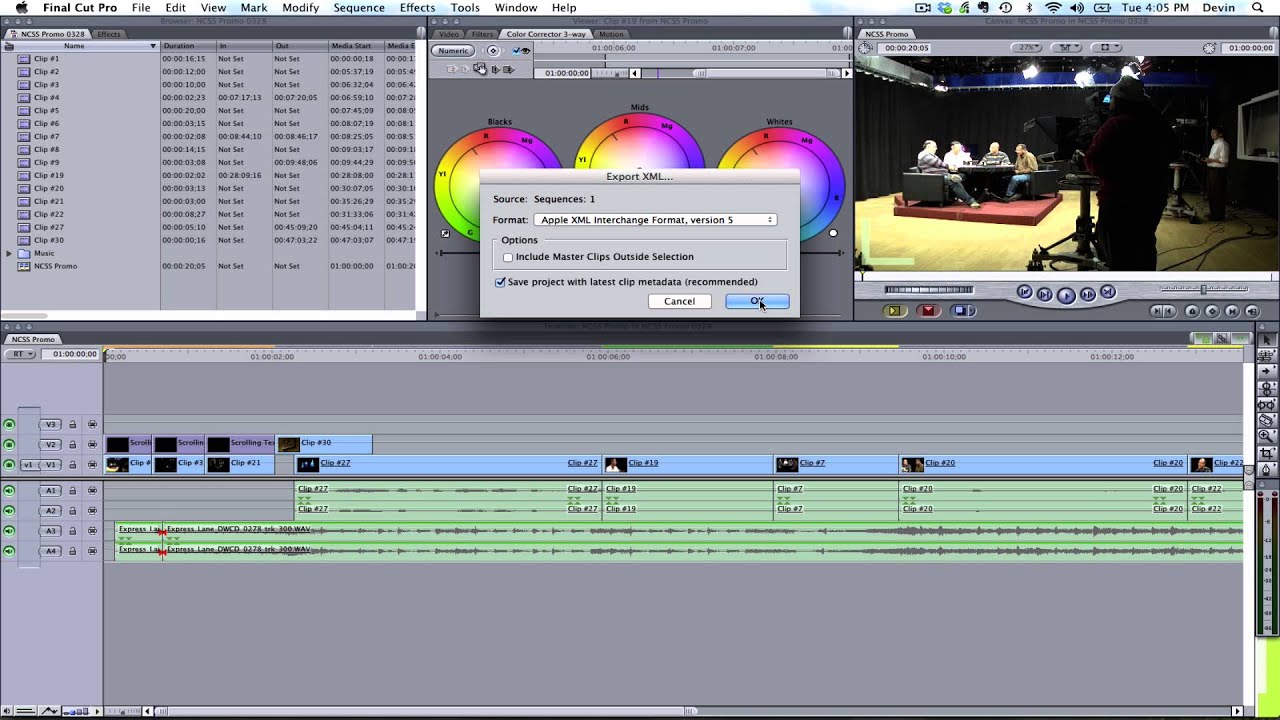Image resolution: width=1280 pixels, height=720 pixels.
Task: Go to previous edit in Canvas transport
Action: [1025, 291]
